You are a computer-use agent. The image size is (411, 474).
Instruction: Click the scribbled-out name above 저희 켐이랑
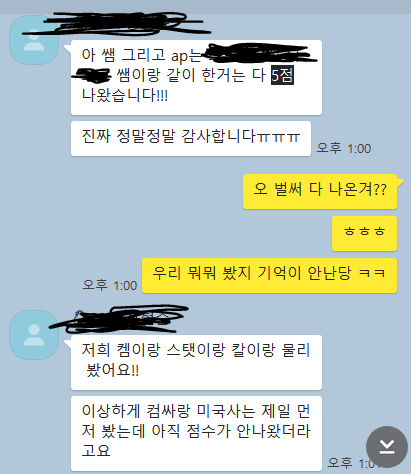coord(119,319)
